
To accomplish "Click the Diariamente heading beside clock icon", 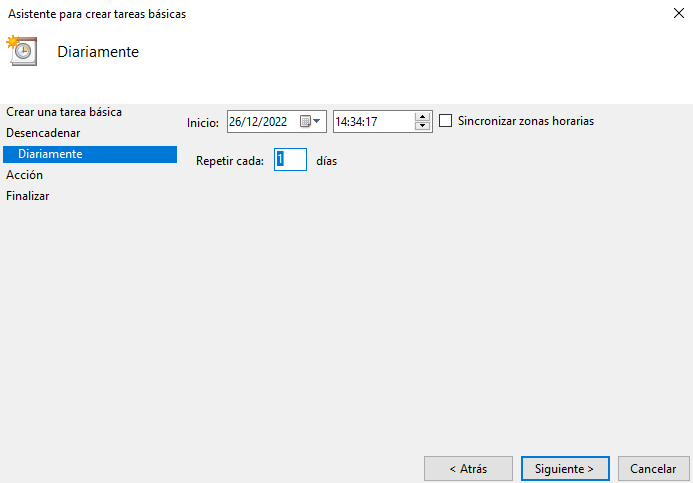I will point(98,52).
